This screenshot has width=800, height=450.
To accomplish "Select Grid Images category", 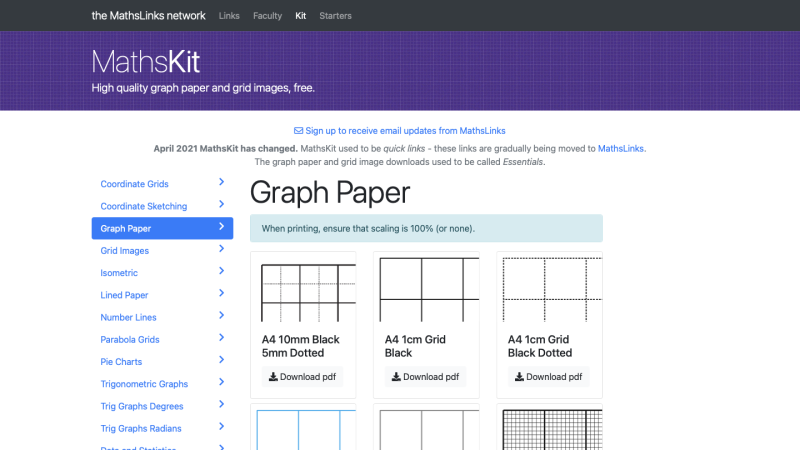I will click(x=162, y=251).
